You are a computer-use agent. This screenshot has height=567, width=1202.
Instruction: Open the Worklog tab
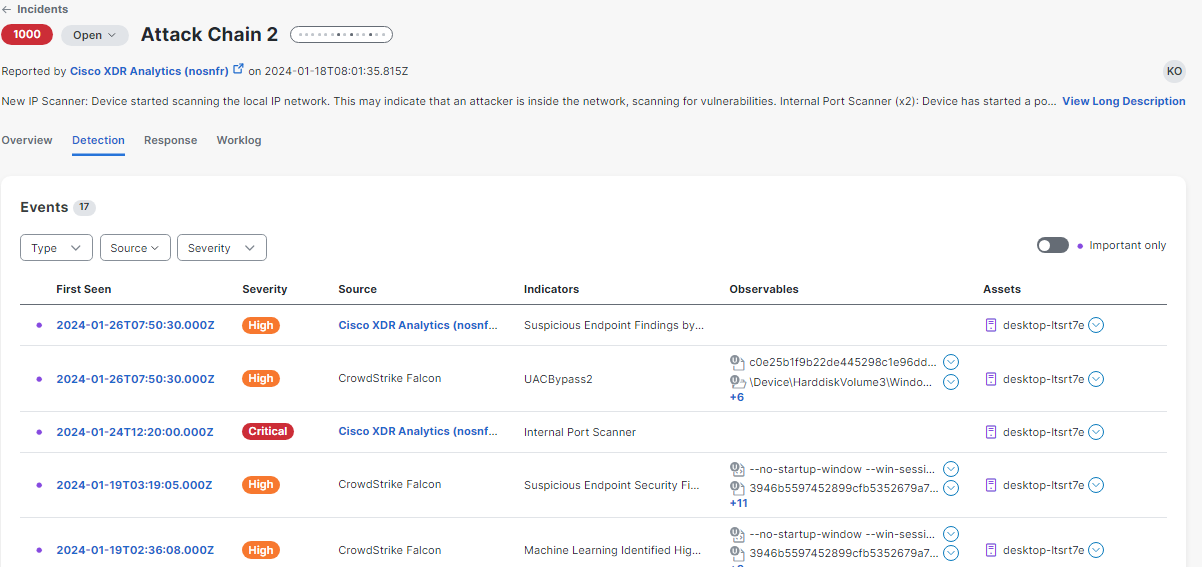[239, 140]
